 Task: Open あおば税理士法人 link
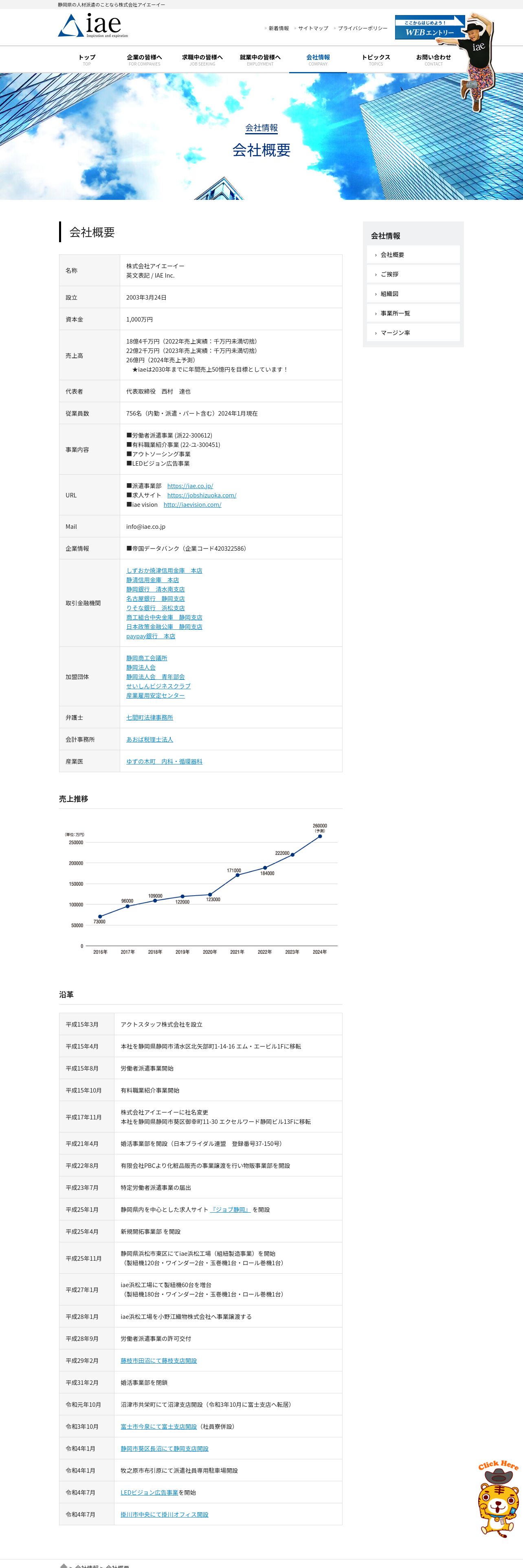pyautogui.click(x=150, y=740)
